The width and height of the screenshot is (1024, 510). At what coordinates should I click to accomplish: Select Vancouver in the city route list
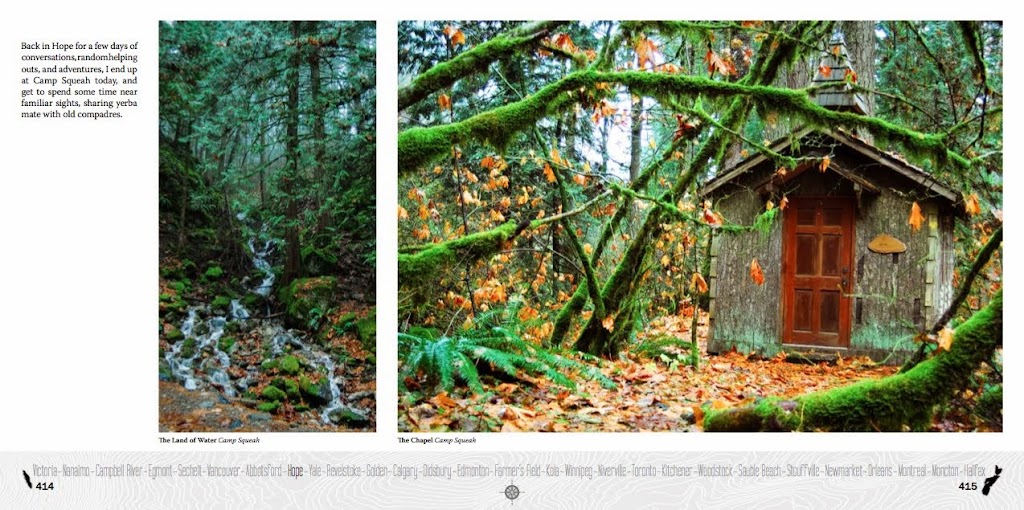coord(223,471)
